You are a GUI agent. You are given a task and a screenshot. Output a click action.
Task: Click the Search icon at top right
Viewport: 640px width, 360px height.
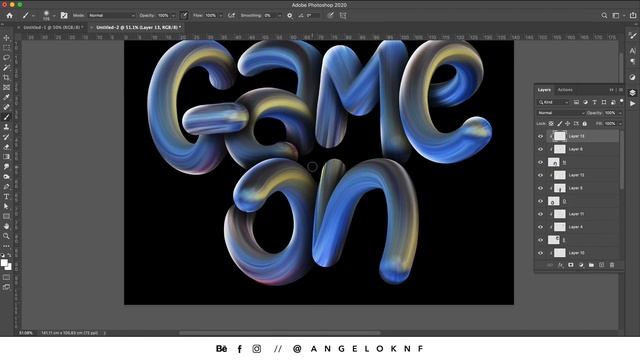pos(604,16)
